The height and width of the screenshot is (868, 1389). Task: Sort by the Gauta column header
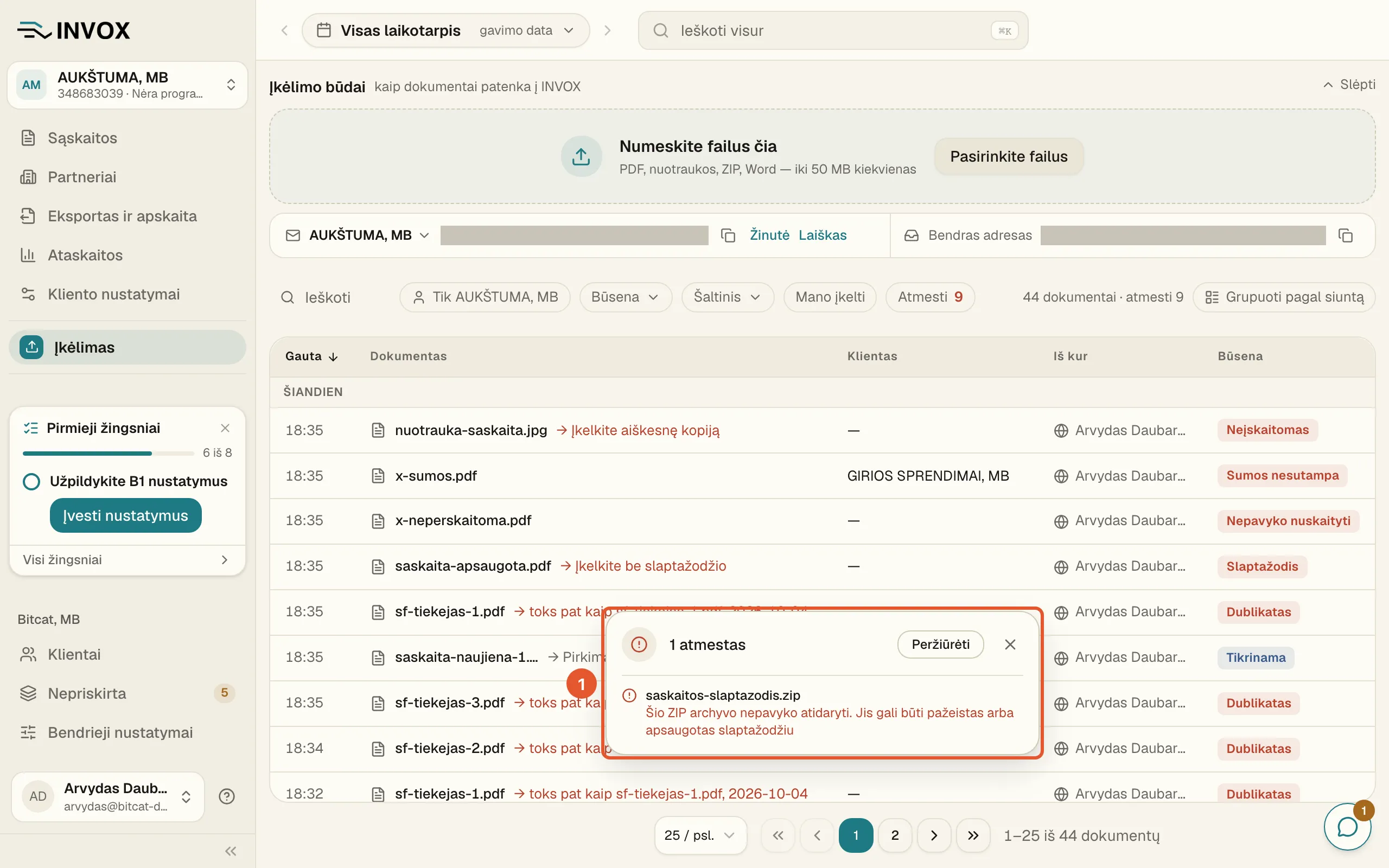click(x=311, y=356)
